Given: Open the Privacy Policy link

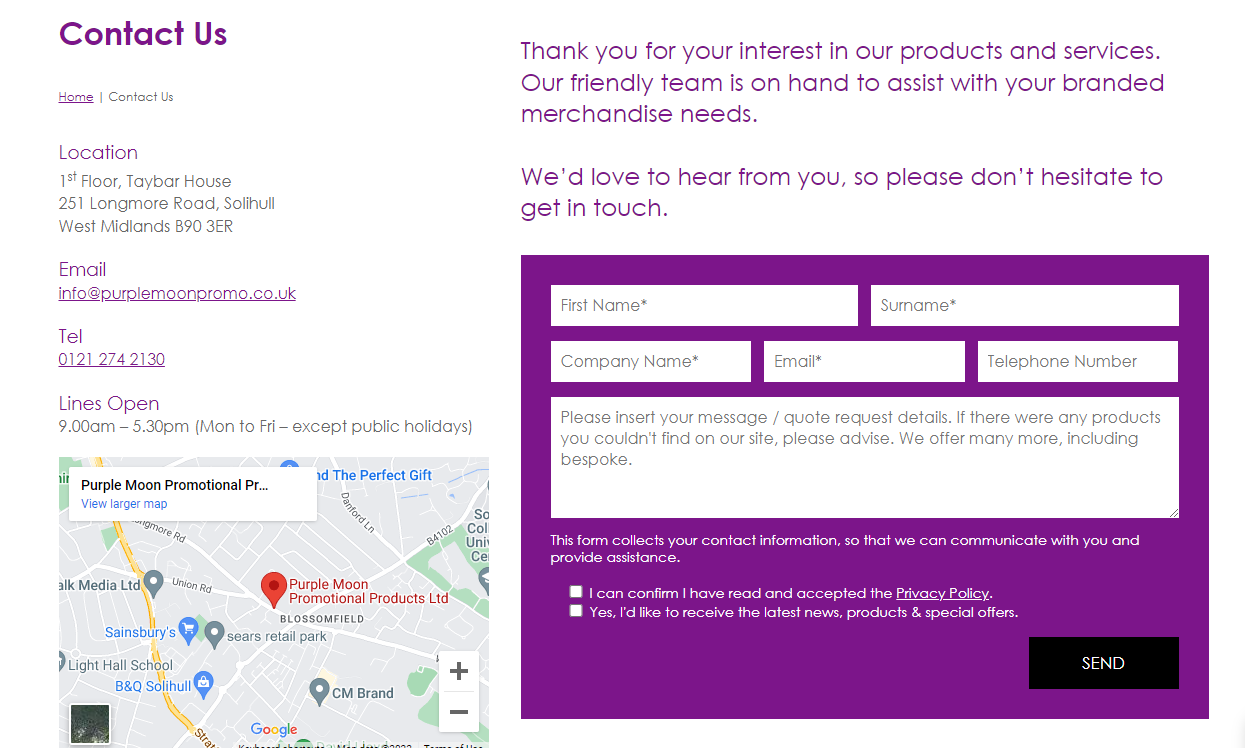Looking at the screenshot, I should [x=942, y=593].
